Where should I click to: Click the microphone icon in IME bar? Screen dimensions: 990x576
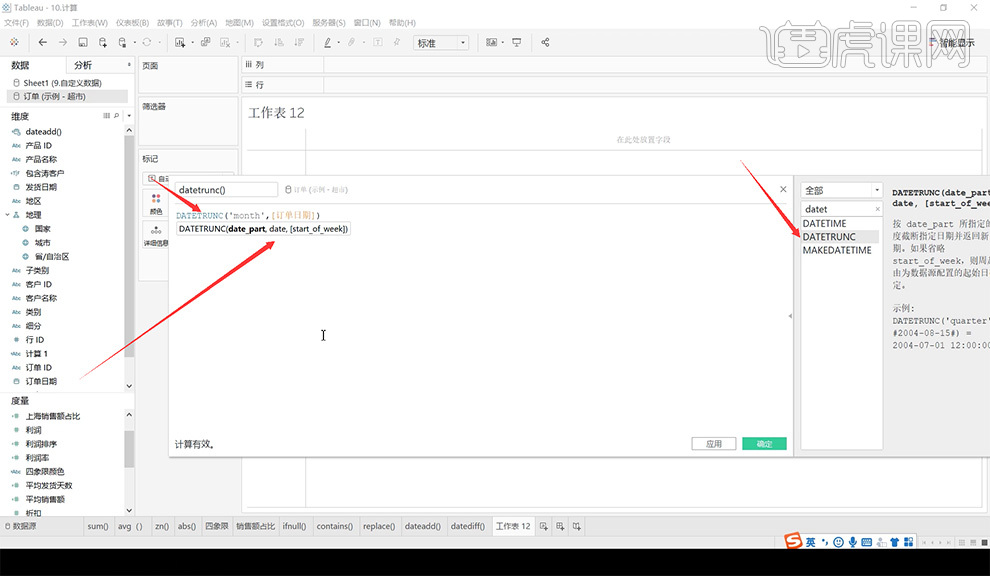[852, 542]
